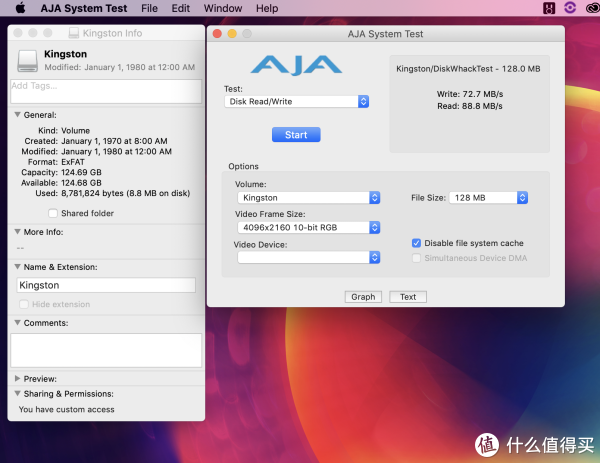Click Kingston/DiskWhackTest - 128.0 MB text
This screenshot has height=463, width=600.
468,69
